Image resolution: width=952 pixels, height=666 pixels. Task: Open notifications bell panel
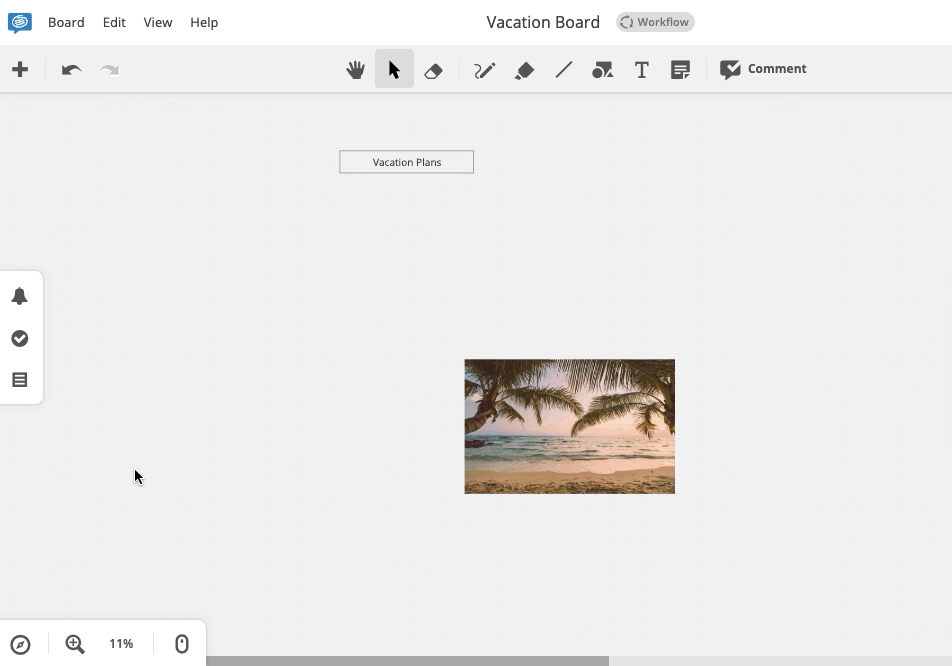[x=20, y=297]
